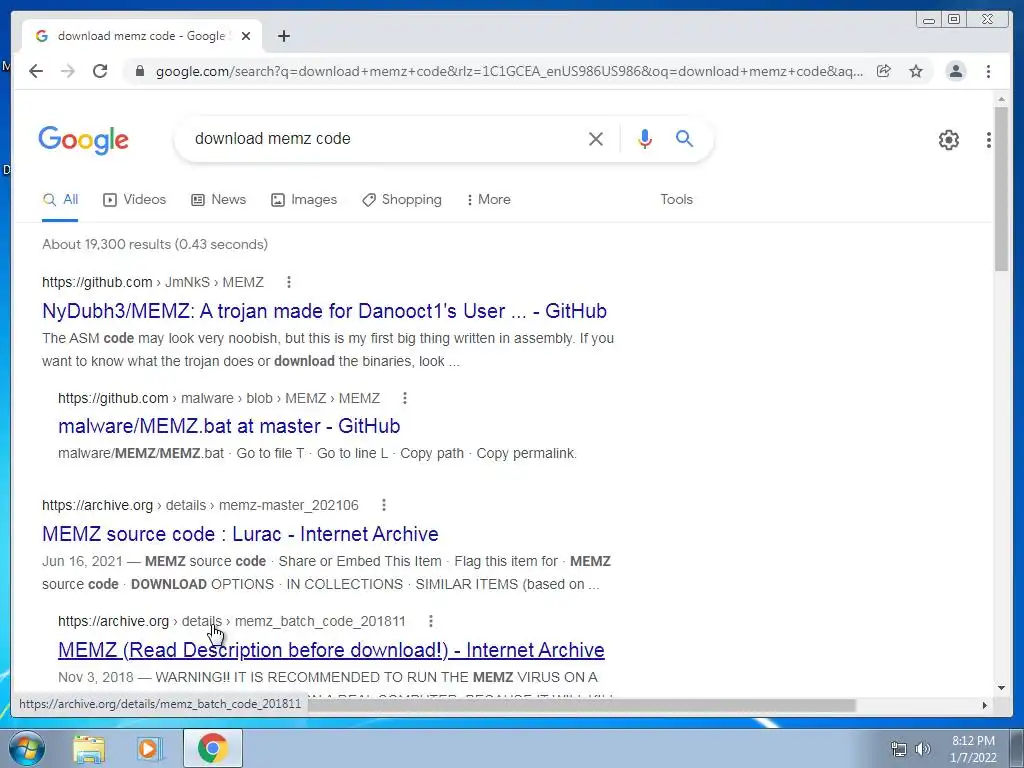Switch to the Images tab
1024x768 pixels.
pyautogui.click(x=304, y=199)
